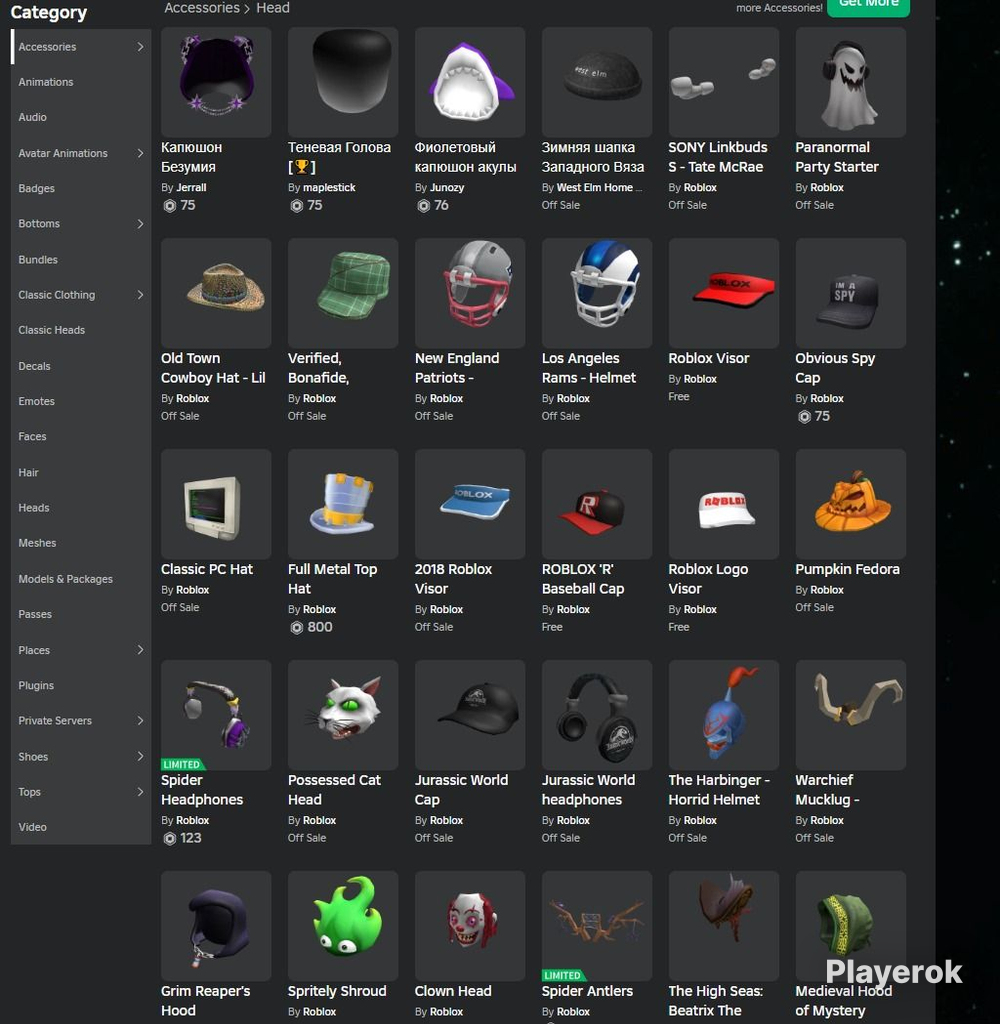Open the West Elm winter hat thumbnail
Image resolution: width=1000 pixels, height=1024 pixels.
[596, 82]
